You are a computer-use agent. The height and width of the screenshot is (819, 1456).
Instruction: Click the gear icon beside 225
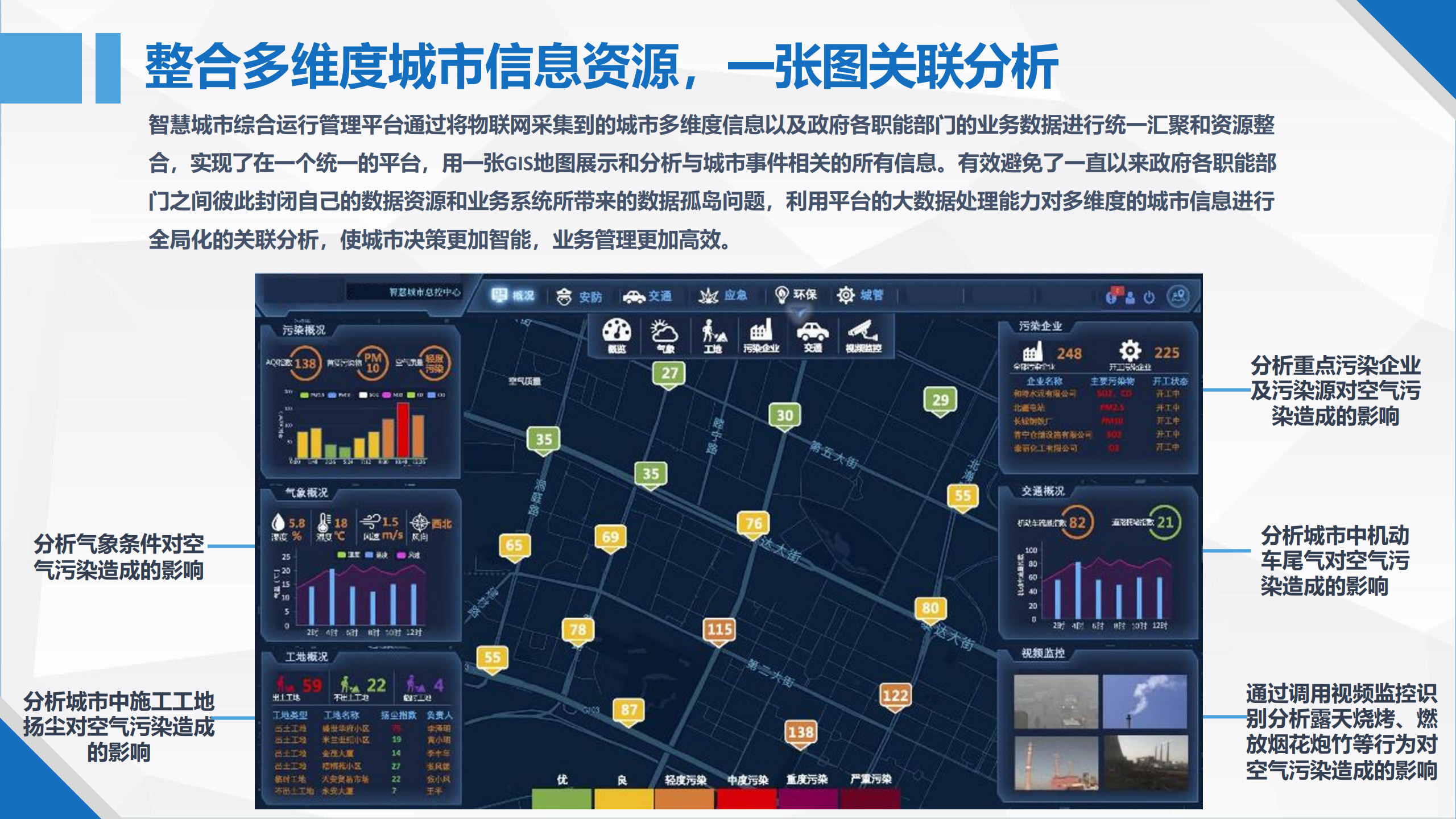click(1130, 350)
